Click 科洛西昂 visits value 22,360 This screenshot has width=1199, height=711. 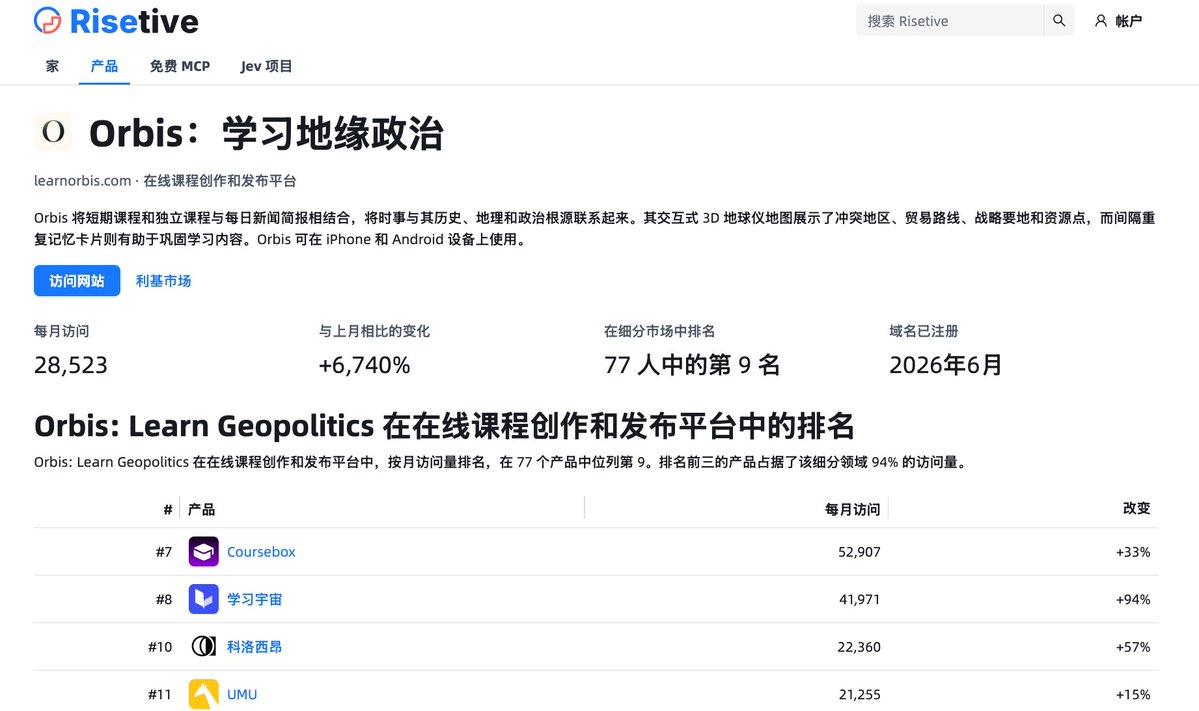[x=859, y=647]
